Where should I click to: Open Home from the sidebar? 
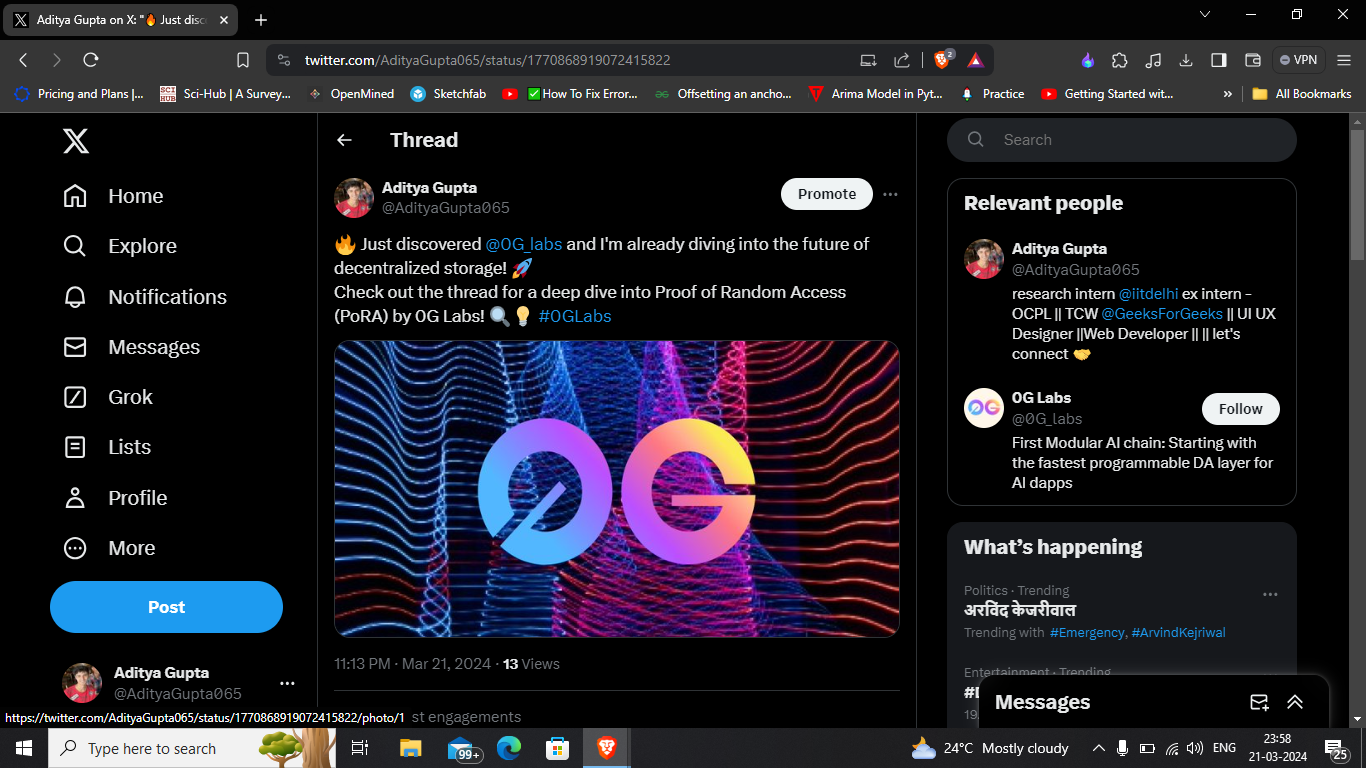pos(113,196)
